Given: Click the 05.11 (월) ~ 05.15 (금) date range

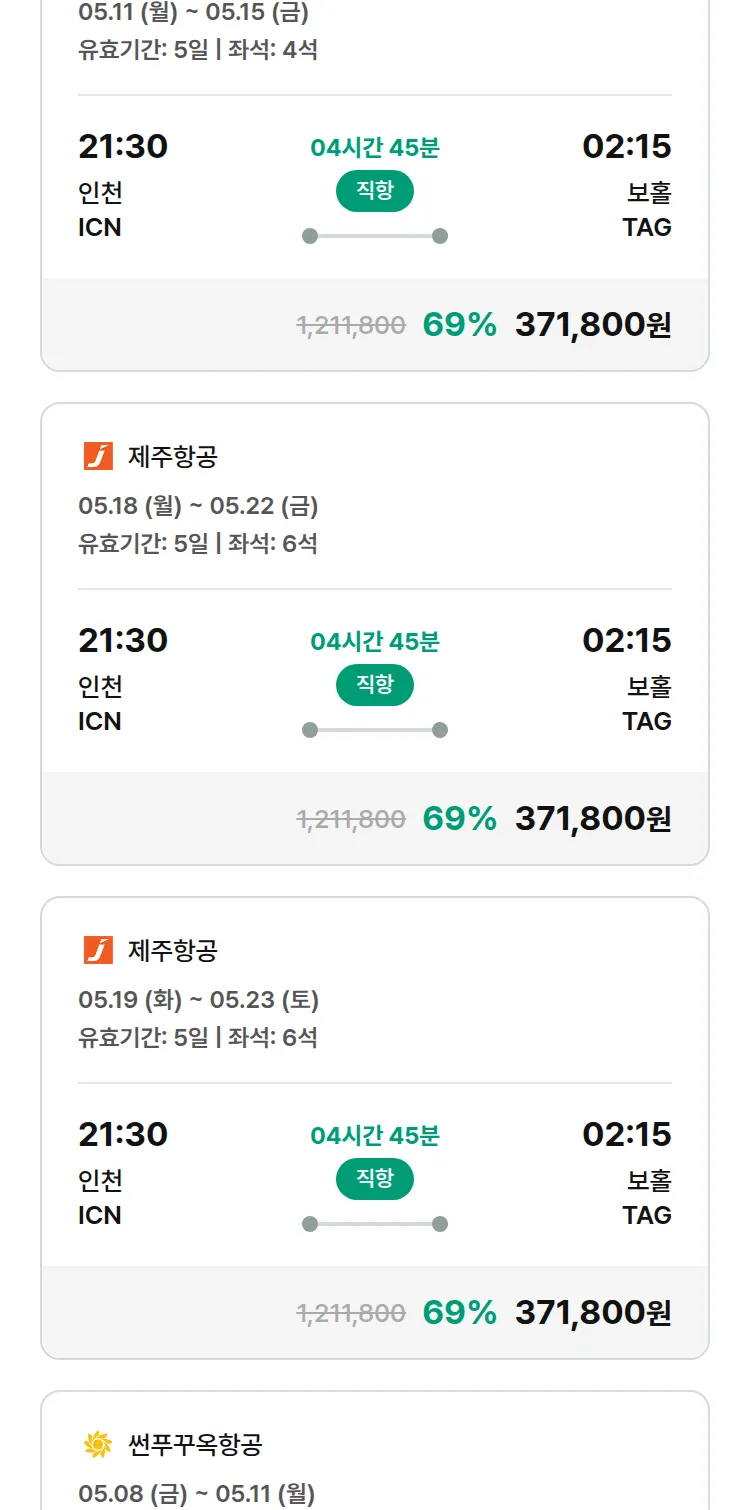Looking at the screenshot, I should tap(193, 13).
